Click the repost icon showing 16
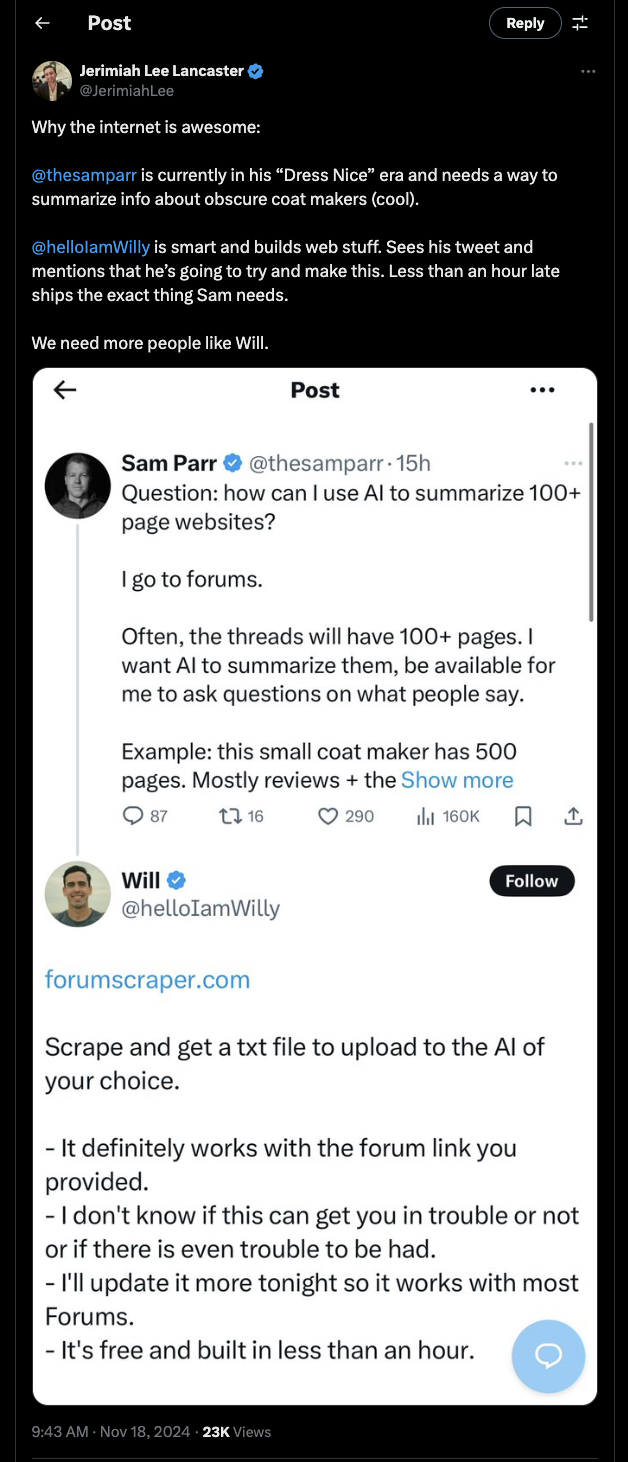The width and height of the screenshot is (628, 1462). click(x=229, y=816)
